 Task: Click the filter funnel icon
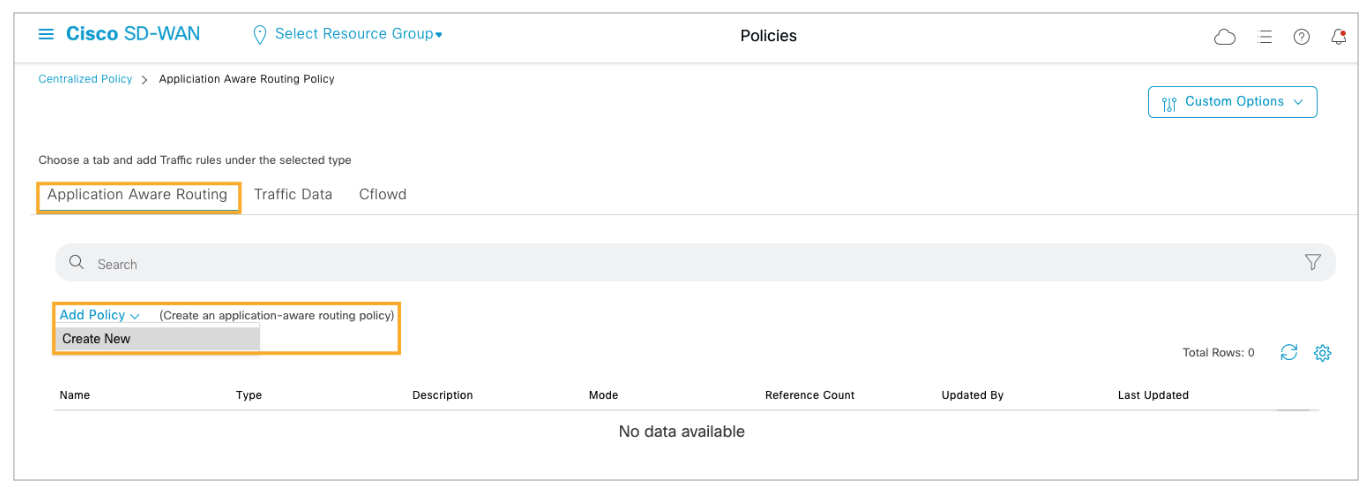(1312, 262)
